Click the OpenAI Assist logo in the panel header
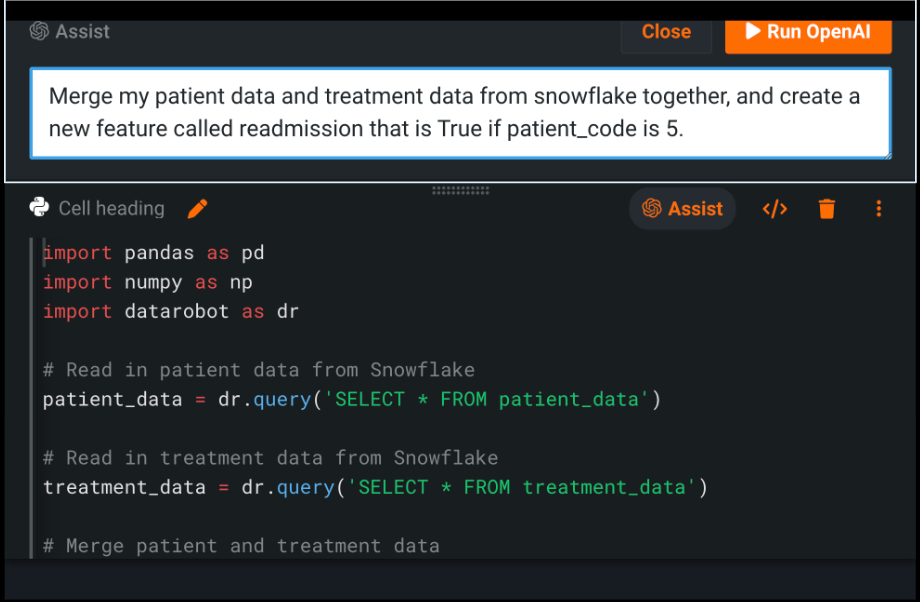 click(37, 31)
